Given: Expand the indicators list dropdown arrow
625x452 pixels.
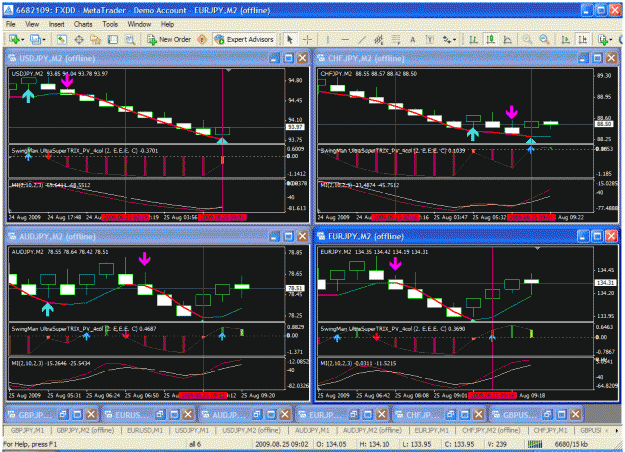Looking at the screenshot, I should (x=611, y=39).
